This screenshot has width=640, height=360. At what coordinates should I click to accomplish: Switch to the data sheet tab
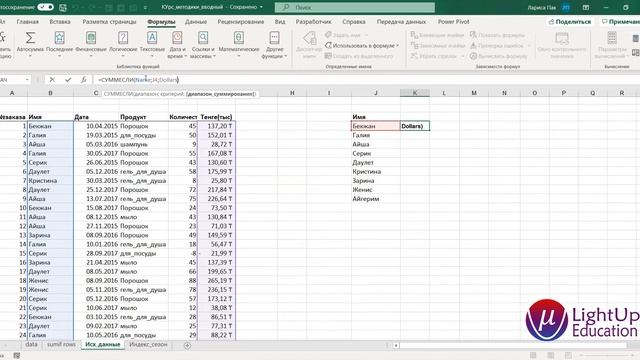pyautogui.click(x=31, y=344)
